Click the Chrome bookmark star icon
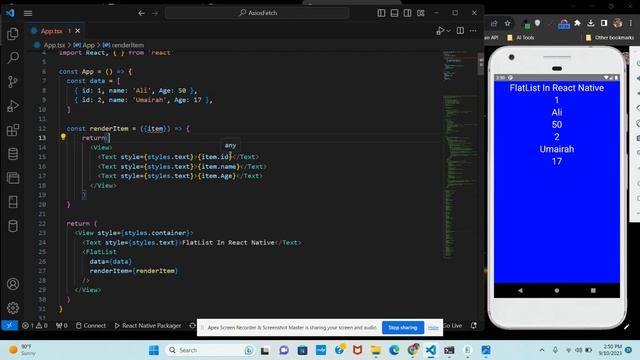Image resolution: width=640 pixels, height=360 pixels. coord(507,23)
